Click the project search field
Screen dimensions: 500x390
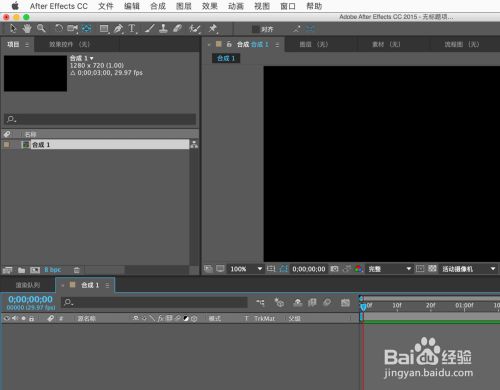(100, 119)
